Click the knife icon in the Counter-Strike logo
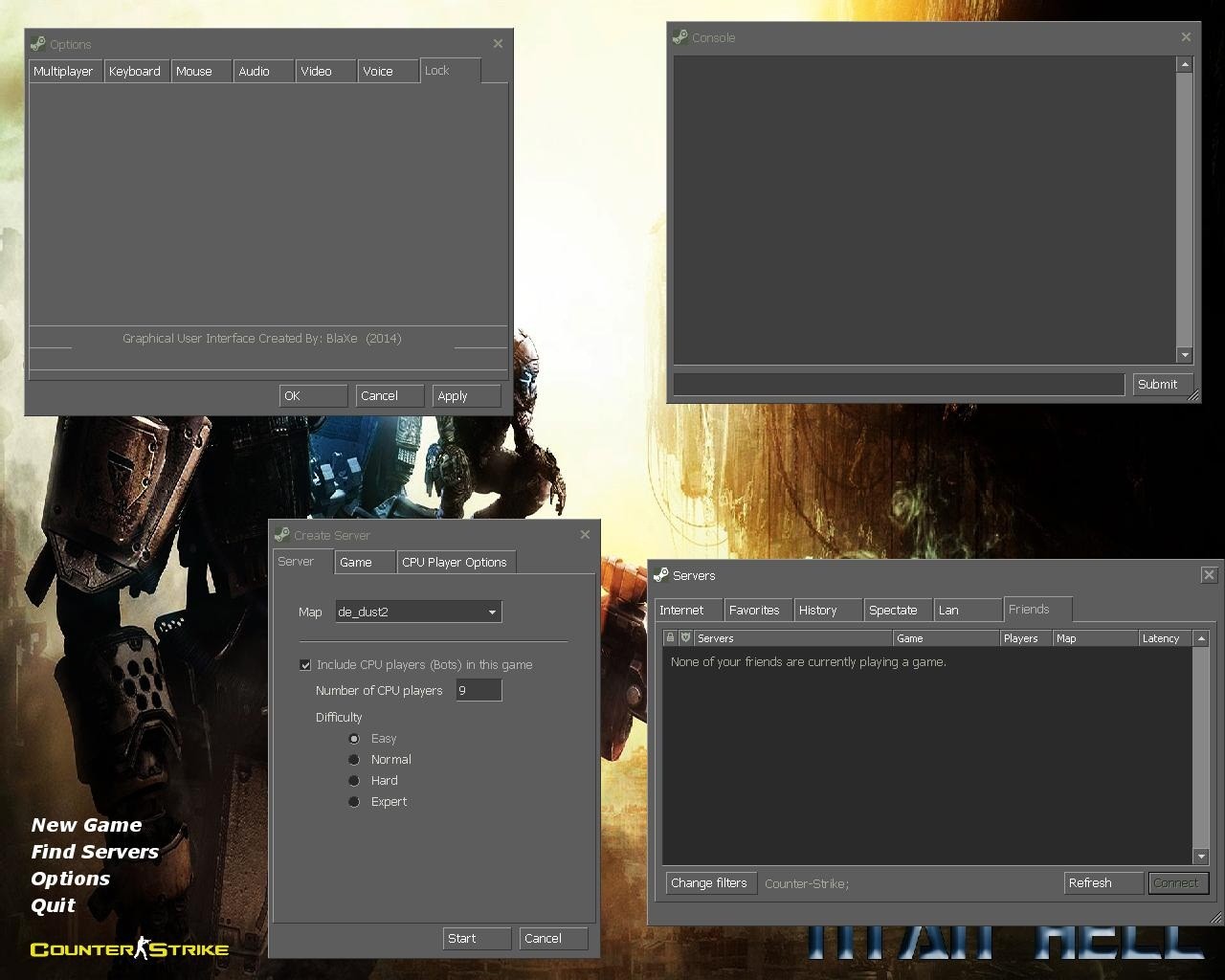 [x=142, y=947]
